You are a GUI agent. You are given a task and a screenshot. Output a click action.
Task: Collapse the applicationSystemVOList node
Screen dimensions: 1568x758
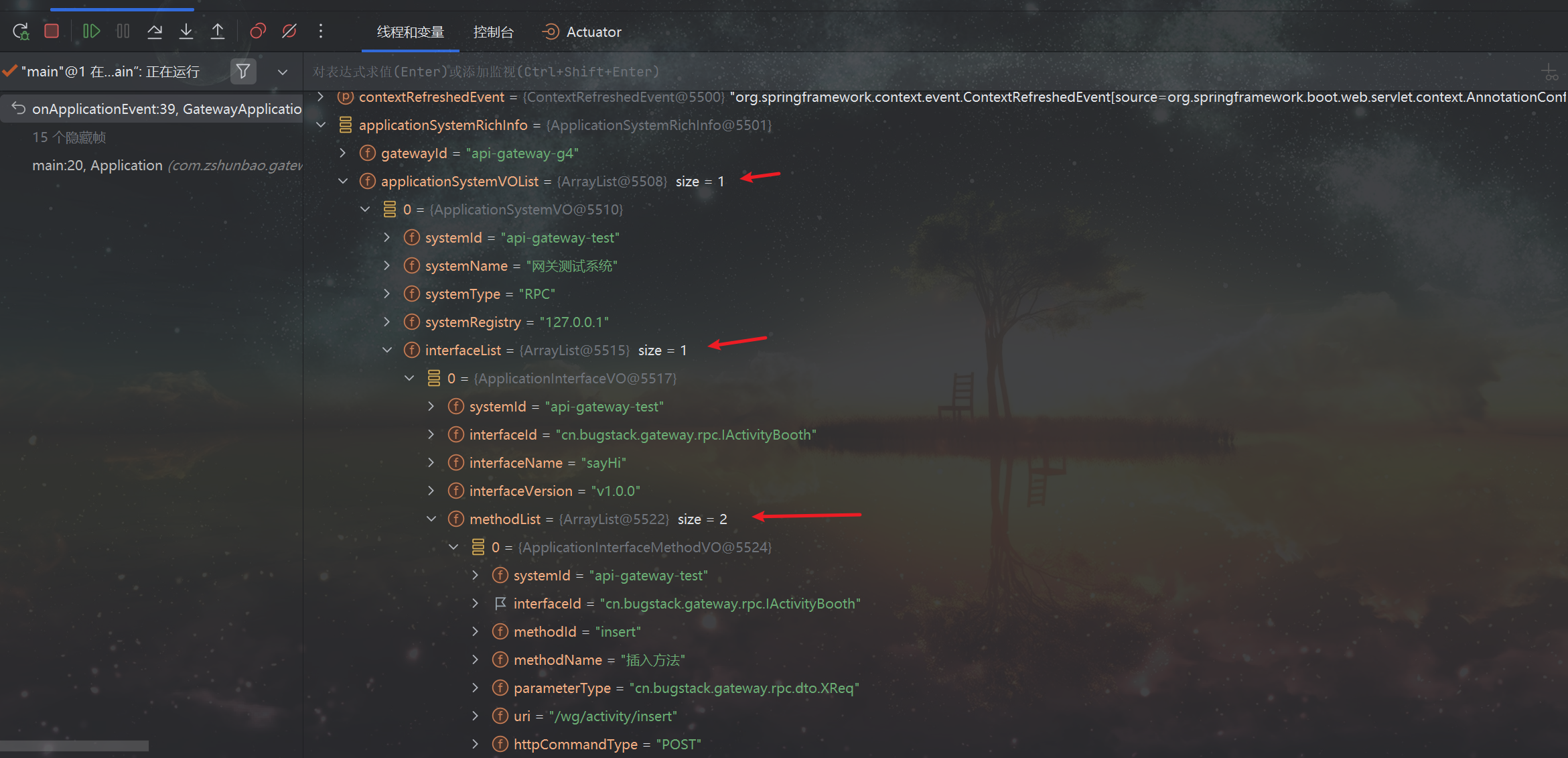pos(343,181)
